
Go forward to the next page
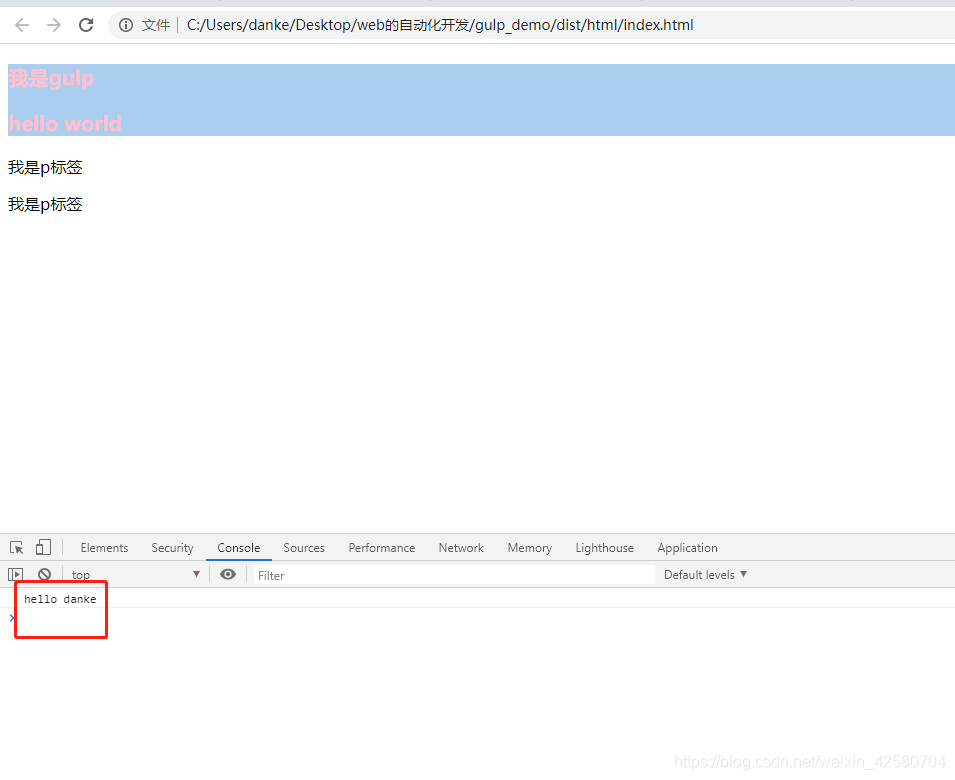(54, 25)
